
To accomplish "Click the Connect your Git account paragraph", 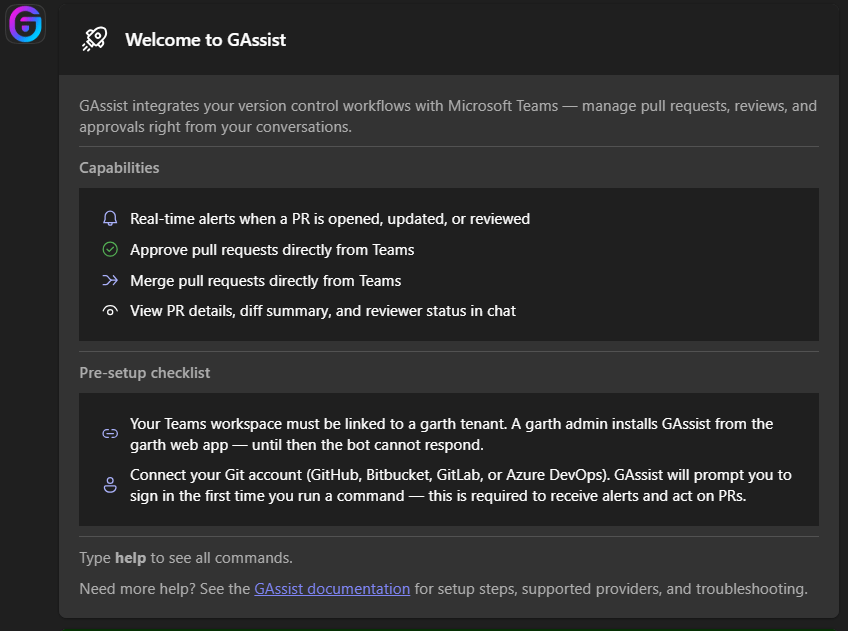I will (461, 485).
